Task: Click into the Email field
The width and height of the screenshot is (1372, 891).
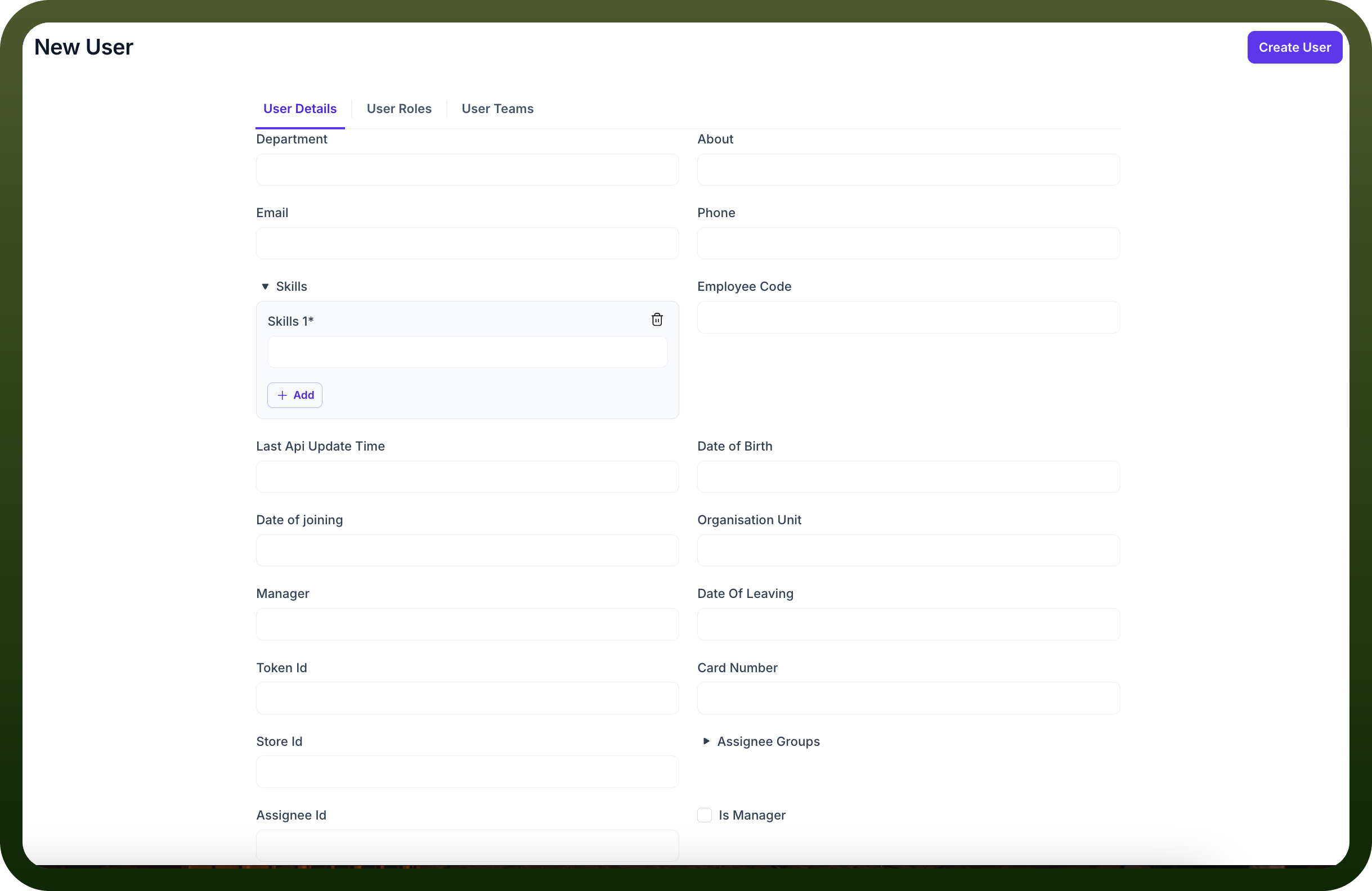Action: click(468, 243)
